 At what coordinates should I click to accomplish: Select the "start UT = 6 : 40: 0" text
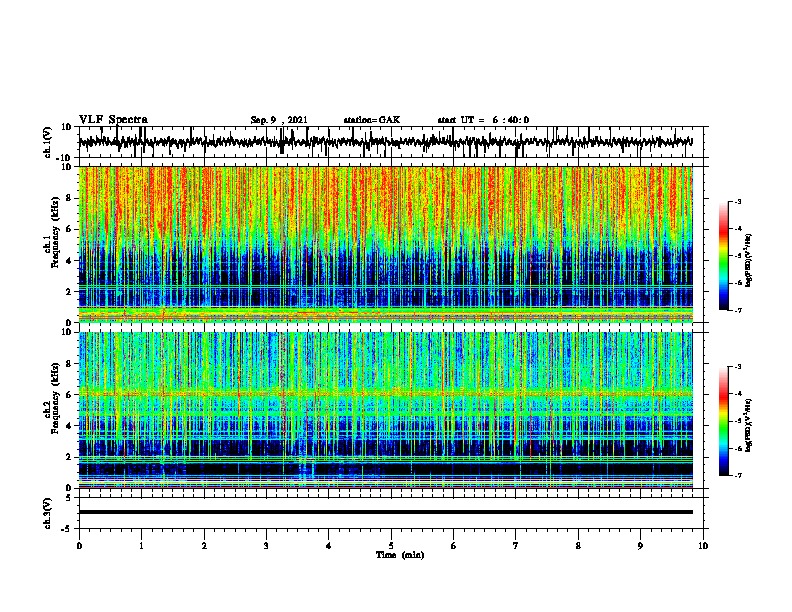[x=483, y=120]
